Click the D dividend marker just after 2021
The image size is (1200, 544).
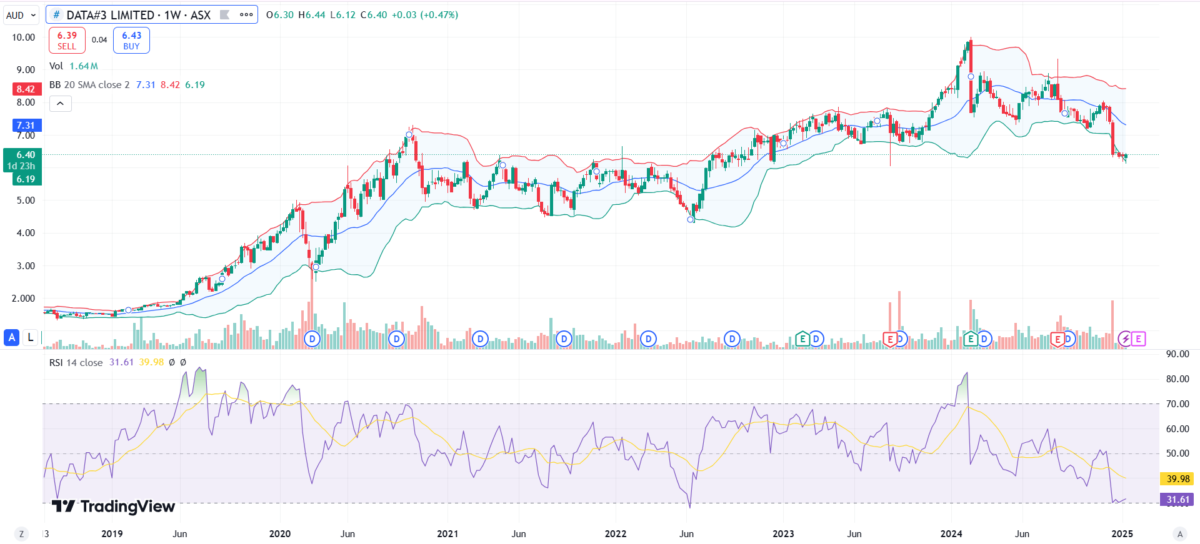(x=480, y=339)
